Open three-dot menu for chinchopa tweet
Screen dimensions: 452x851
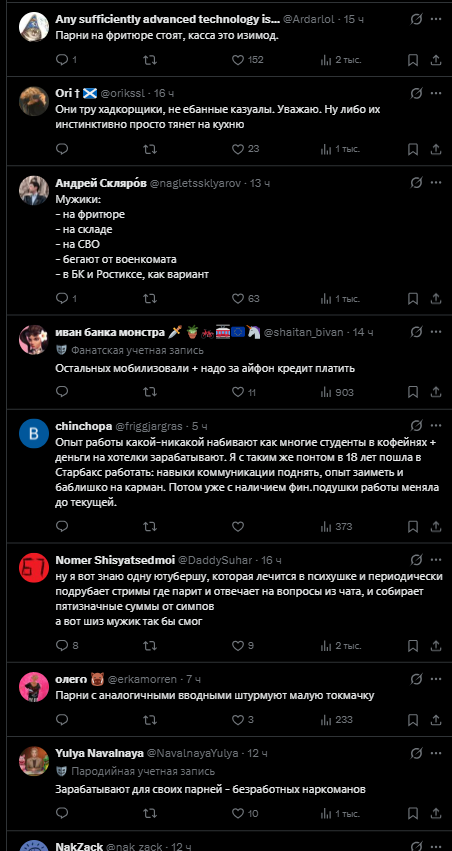click(x=436, y=426)
